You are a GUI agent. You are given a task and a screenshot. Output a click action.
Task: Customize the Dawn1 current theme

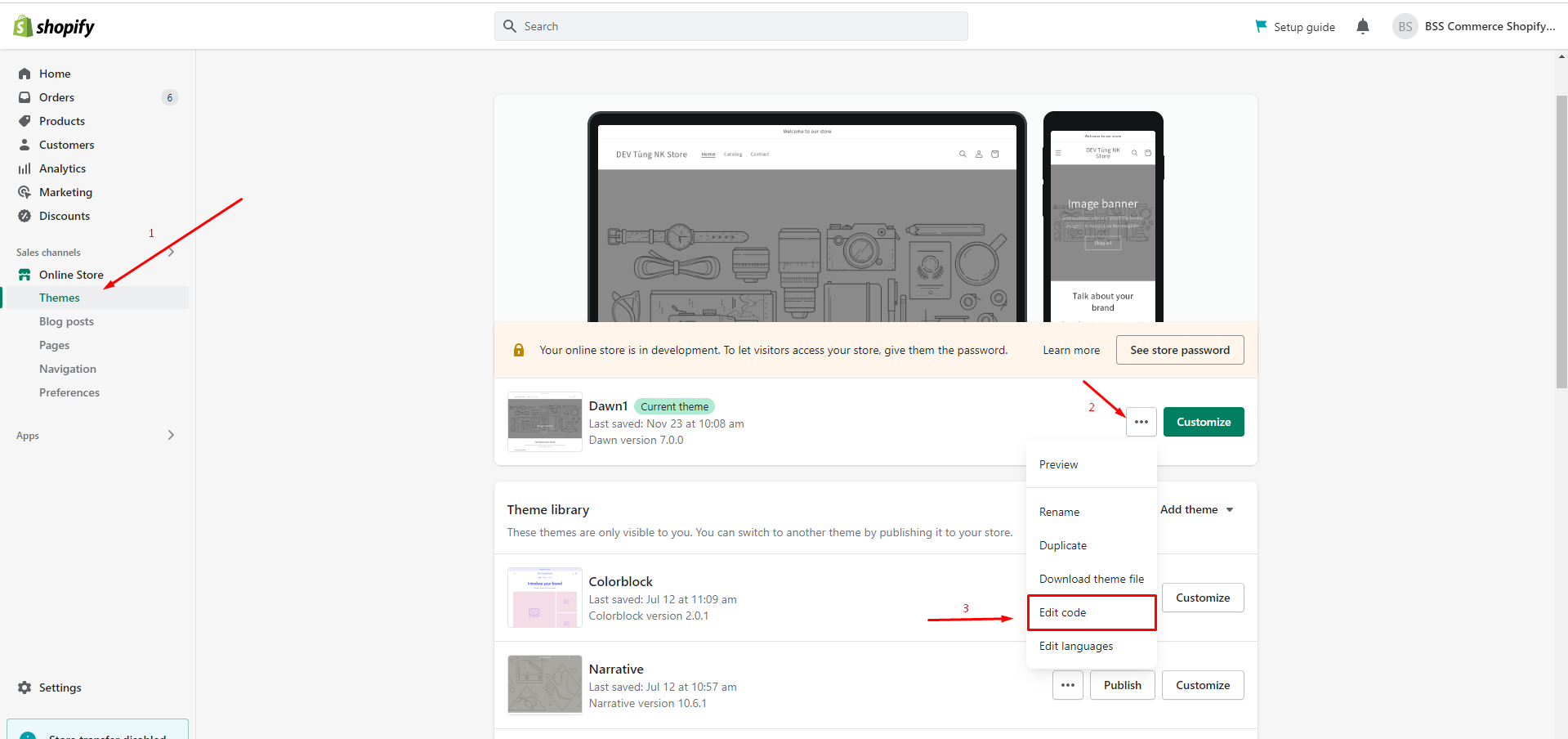(x=1204, y=422)
